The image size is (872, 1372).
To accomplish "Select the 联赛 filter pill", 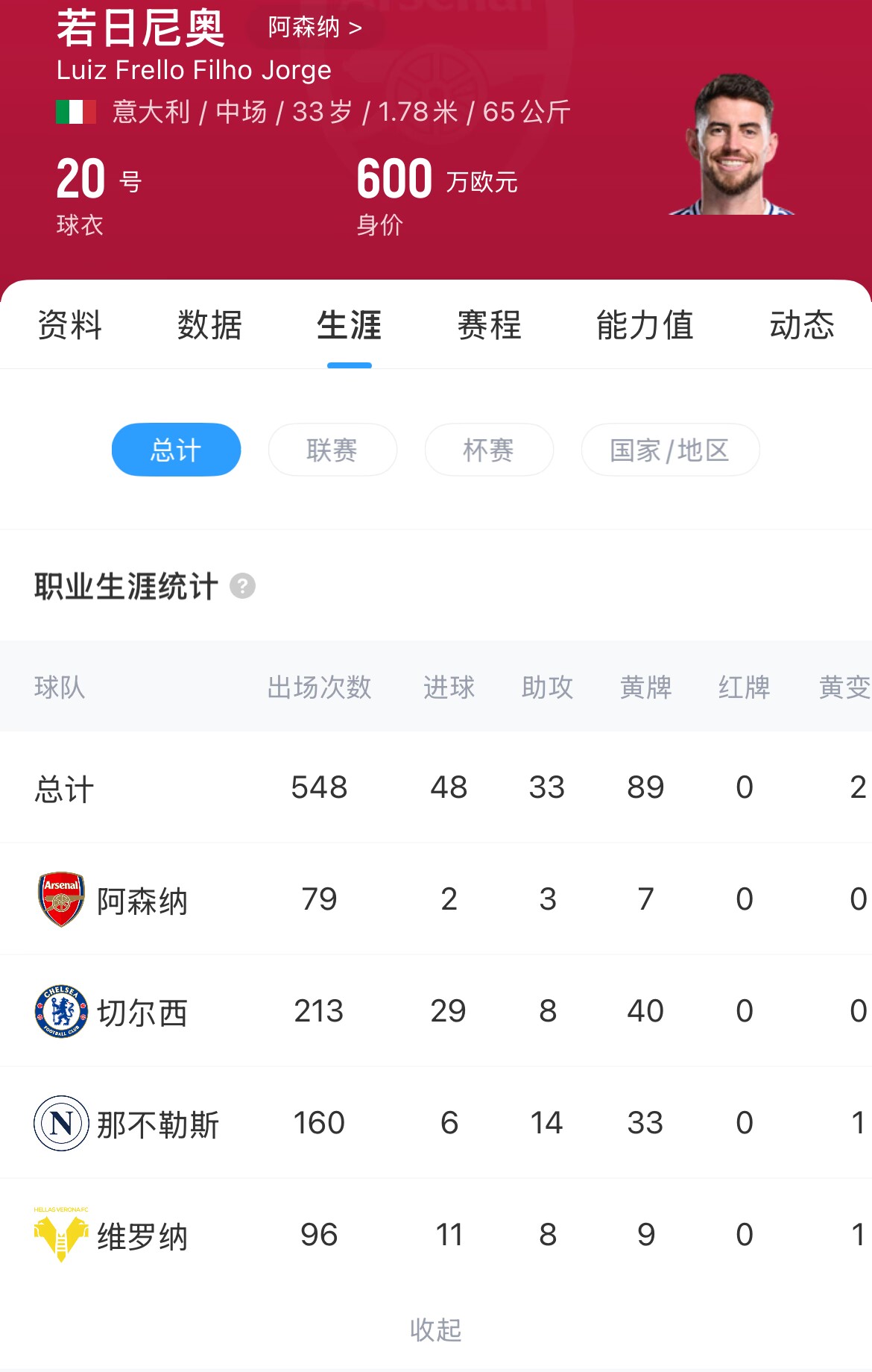I will click(x=332, y=450).
